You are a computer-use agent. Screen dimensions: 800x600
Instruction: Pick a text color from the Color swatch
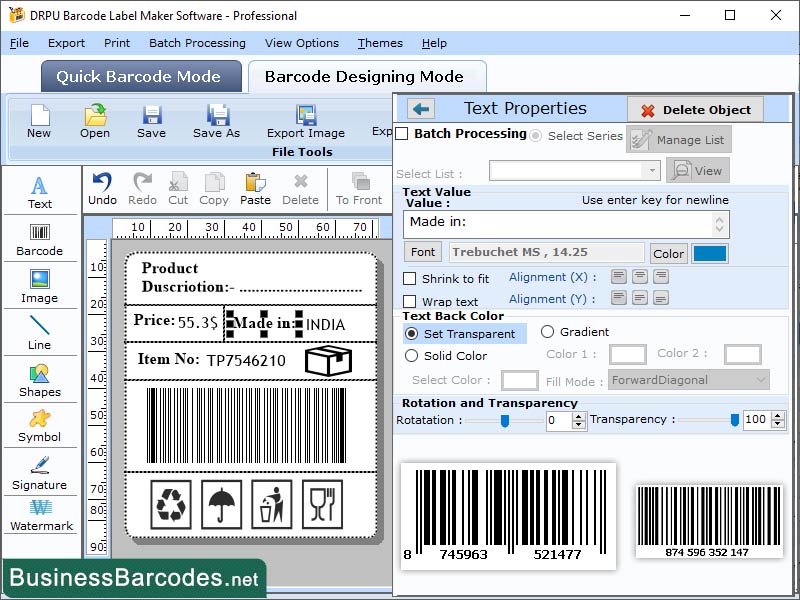click(711, 254)
